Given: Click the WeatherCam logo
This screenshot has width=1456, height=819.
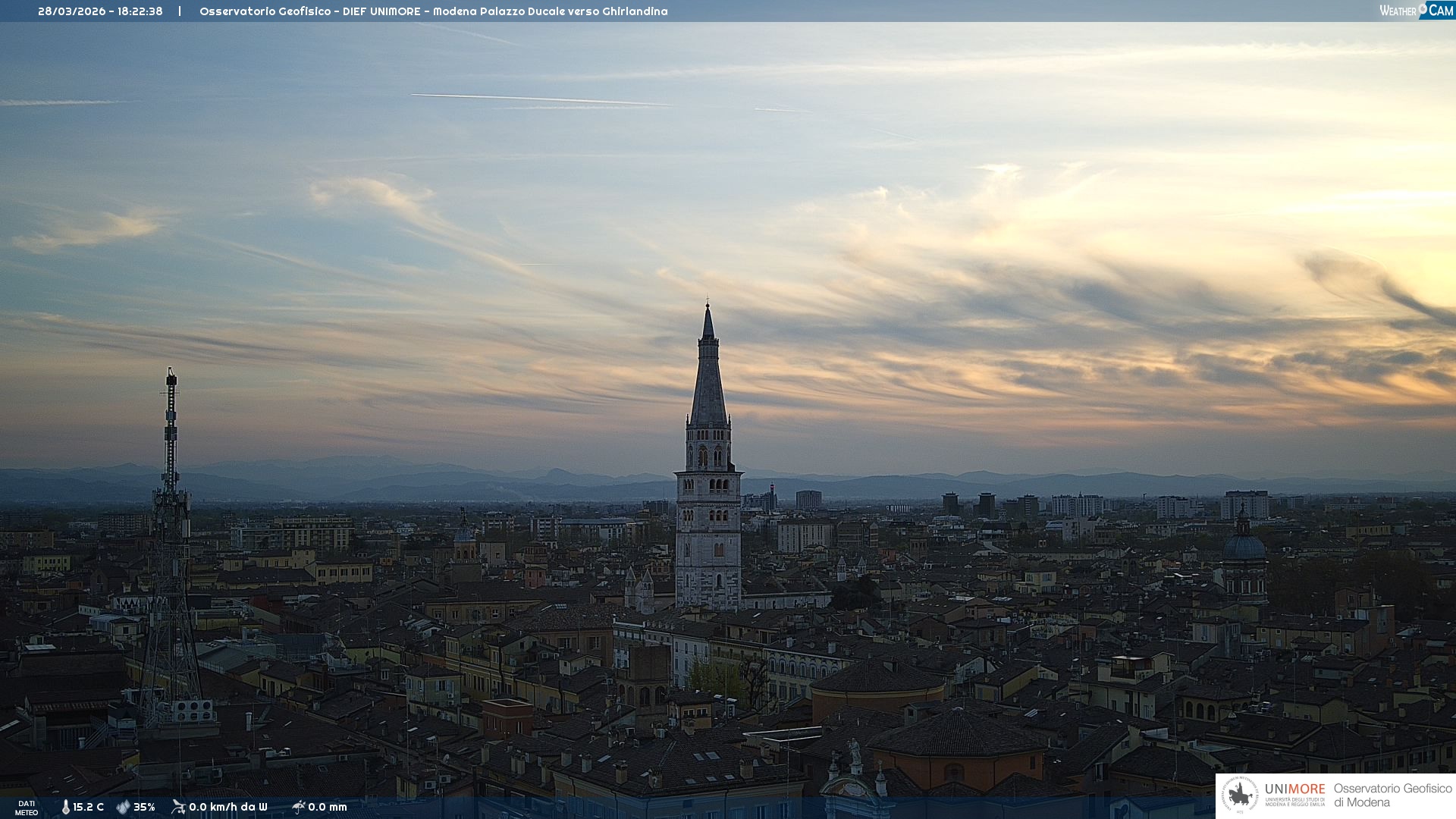Looking at the screenshot, I should pyautogui.click(x=1416, y=11).
